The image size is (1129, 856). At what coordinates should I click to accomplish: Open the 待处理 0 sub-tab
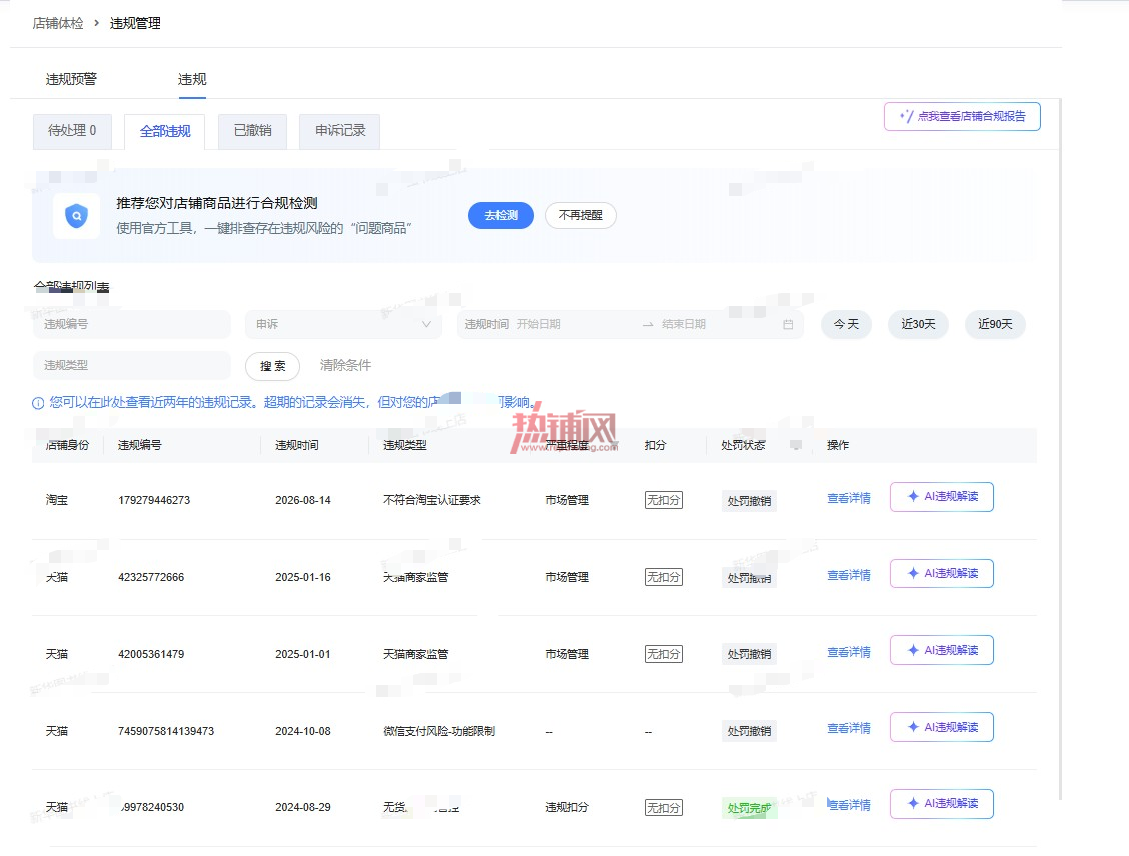tap(72, 131)
